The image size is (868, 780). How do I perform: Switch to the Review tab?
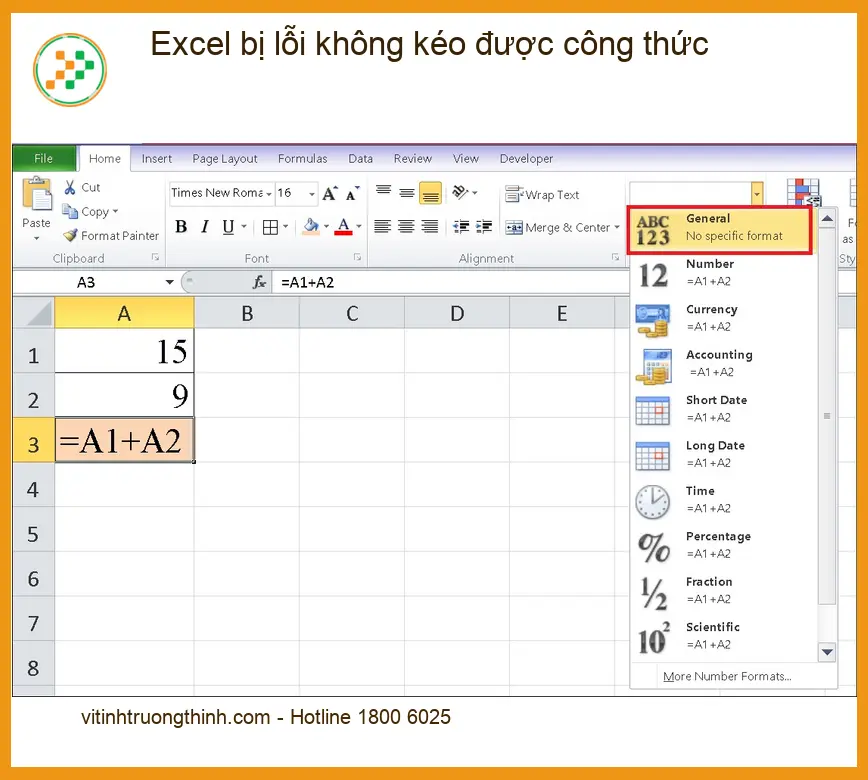(412, 159)
